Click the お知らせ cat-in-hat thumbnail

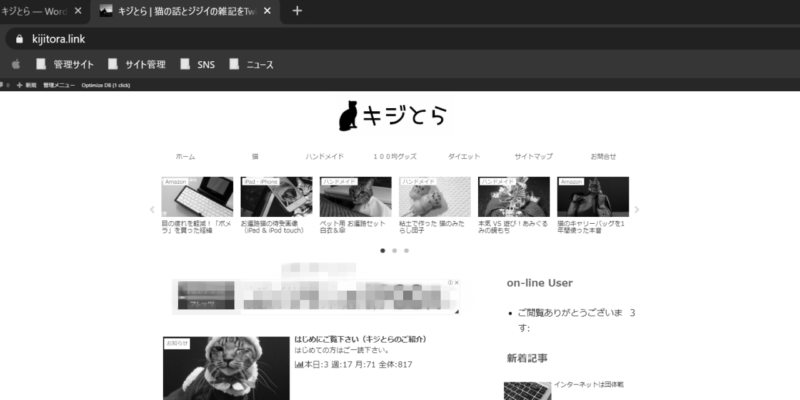(x=226, y=368)
